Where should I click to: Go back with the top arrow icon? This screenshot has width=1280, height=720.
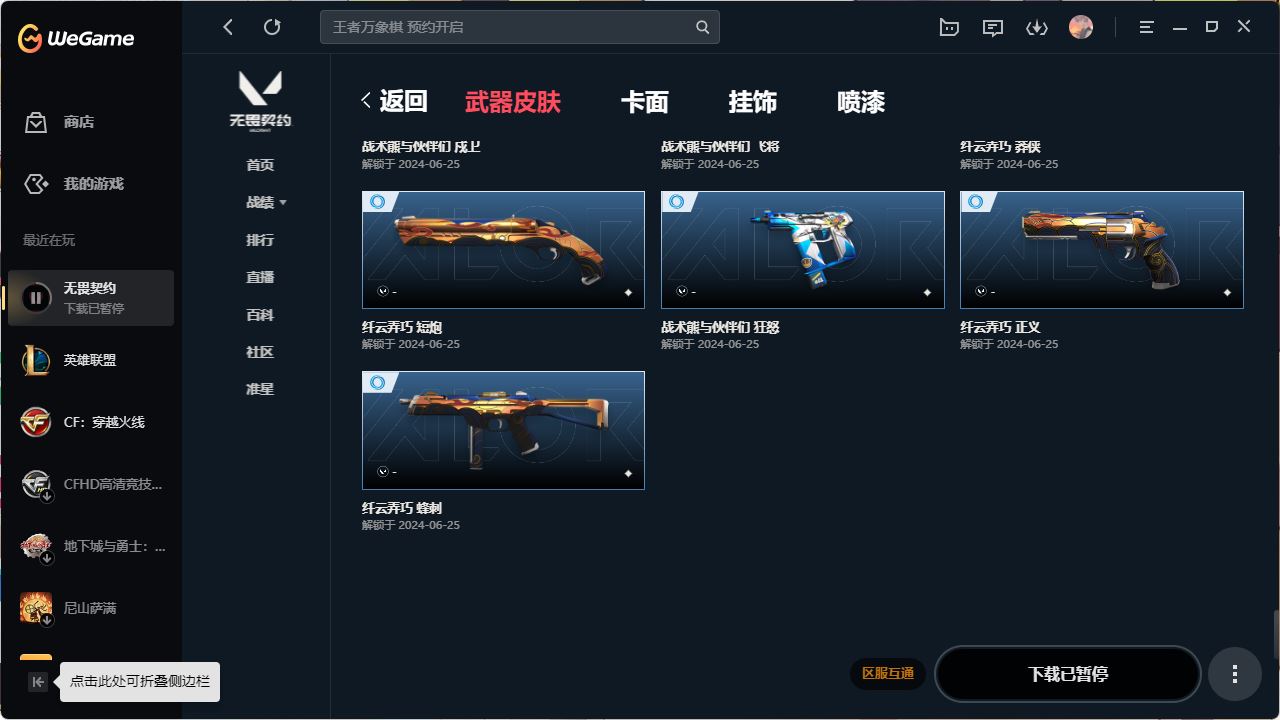228,27
